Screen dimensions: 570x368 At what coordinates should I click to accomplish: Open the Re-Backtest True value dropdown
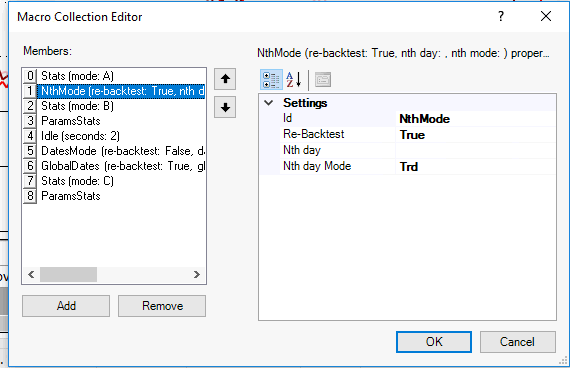(x=475, y=135)
